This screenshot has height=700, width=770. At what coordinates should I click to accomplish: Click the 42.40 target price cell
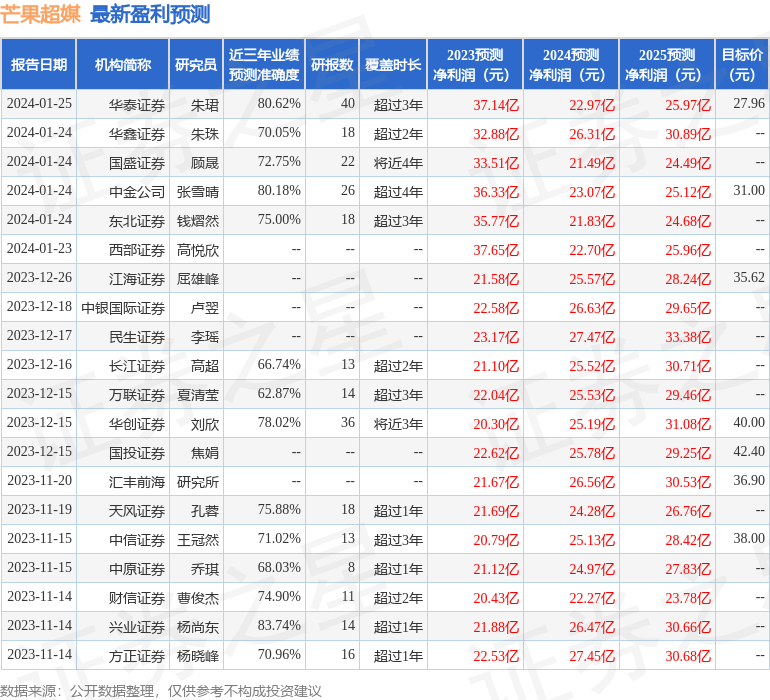click(x=748, y=452)
